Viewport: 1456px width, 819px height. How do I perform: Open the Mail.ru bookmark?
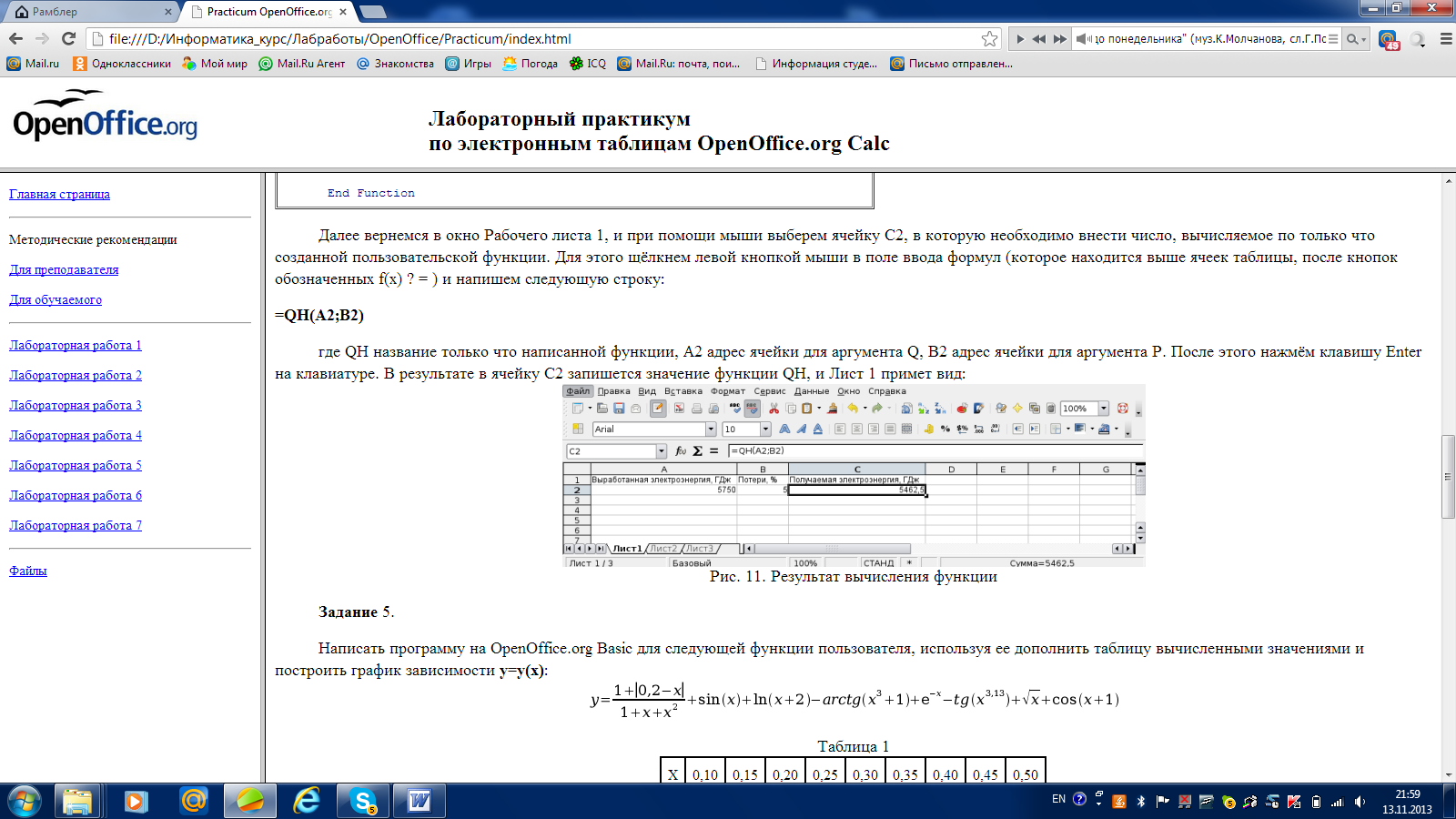[x=33, y=64]
